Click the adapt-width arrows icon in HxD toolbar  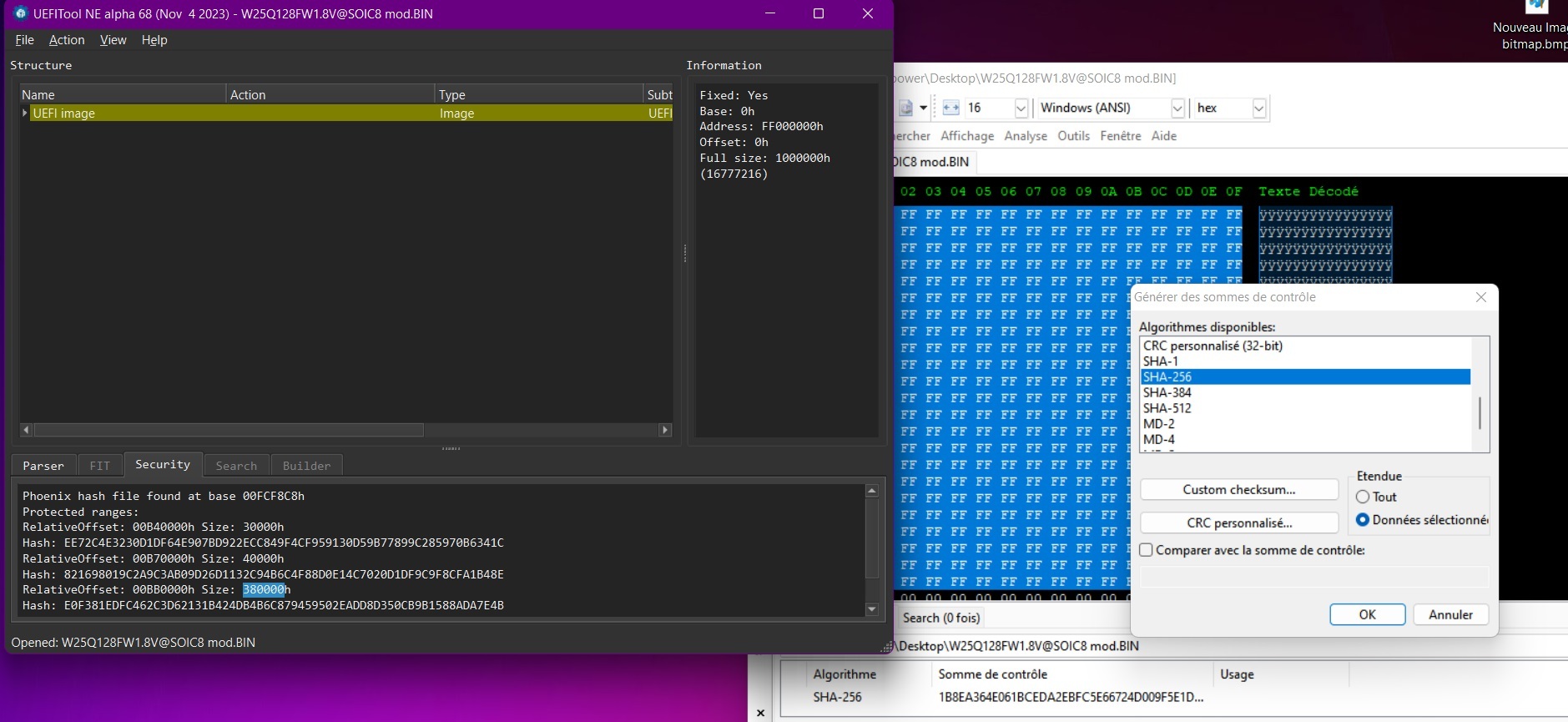(x=950, y=108)
